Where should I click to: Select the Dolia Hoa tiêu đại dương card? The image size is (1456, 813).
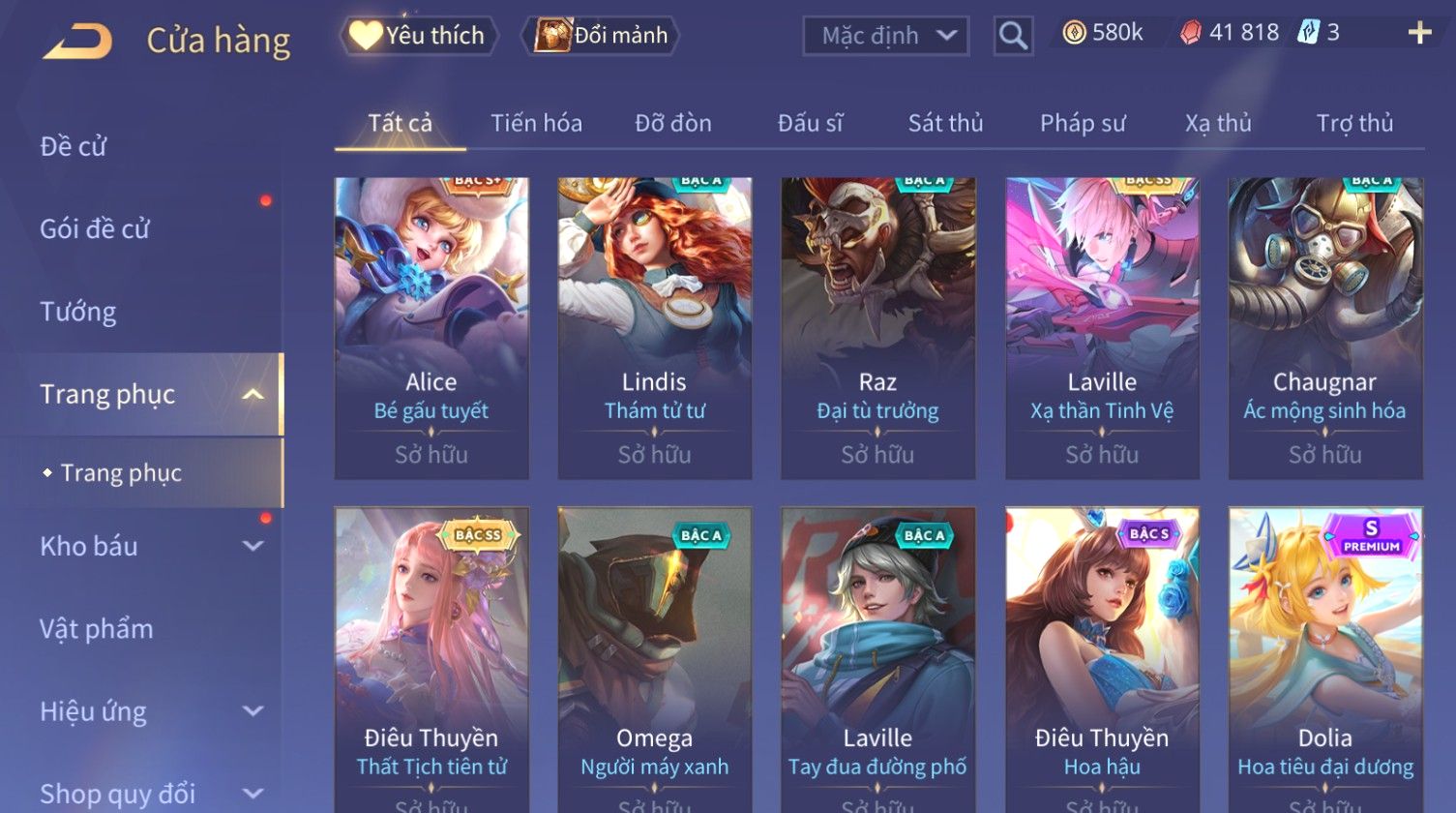coord(1325,660)
